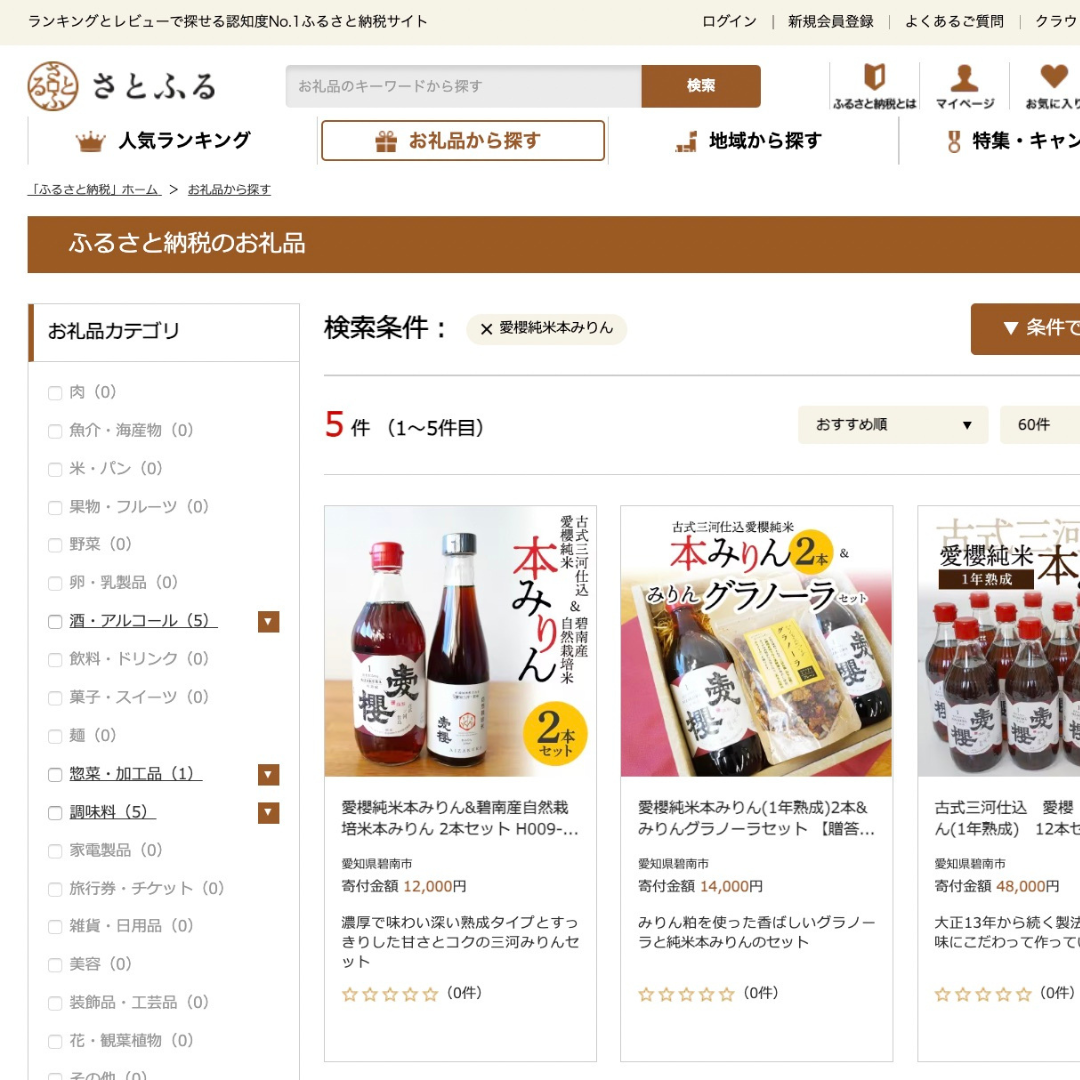Image resolution: width=1080 pixels, height=1080 pixels.
Task: Expand the 調味料 subcategory arrow
Action: coord(269,813)
